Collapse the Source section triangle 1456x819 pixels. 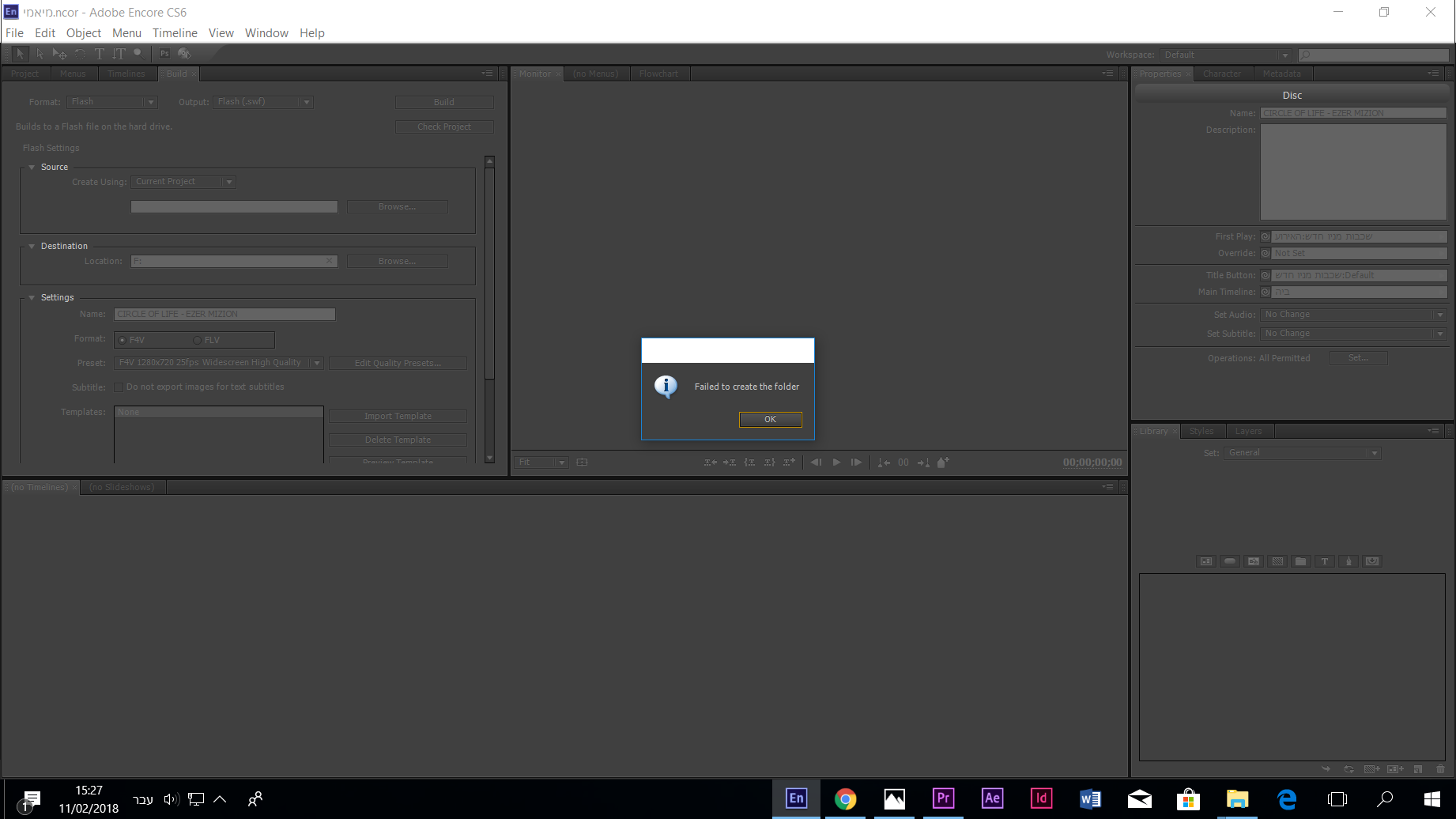tap(32, 167)
